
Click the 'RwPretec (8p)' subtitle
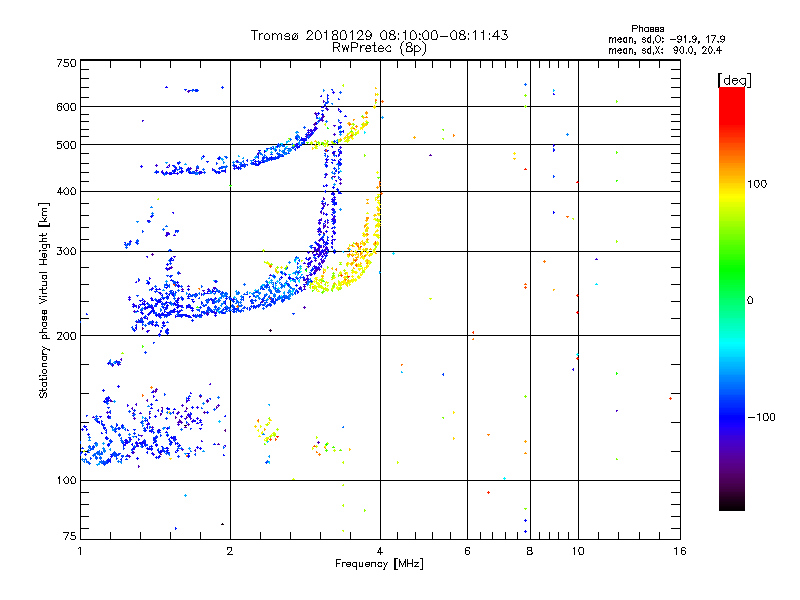click(x=379, y=48)
